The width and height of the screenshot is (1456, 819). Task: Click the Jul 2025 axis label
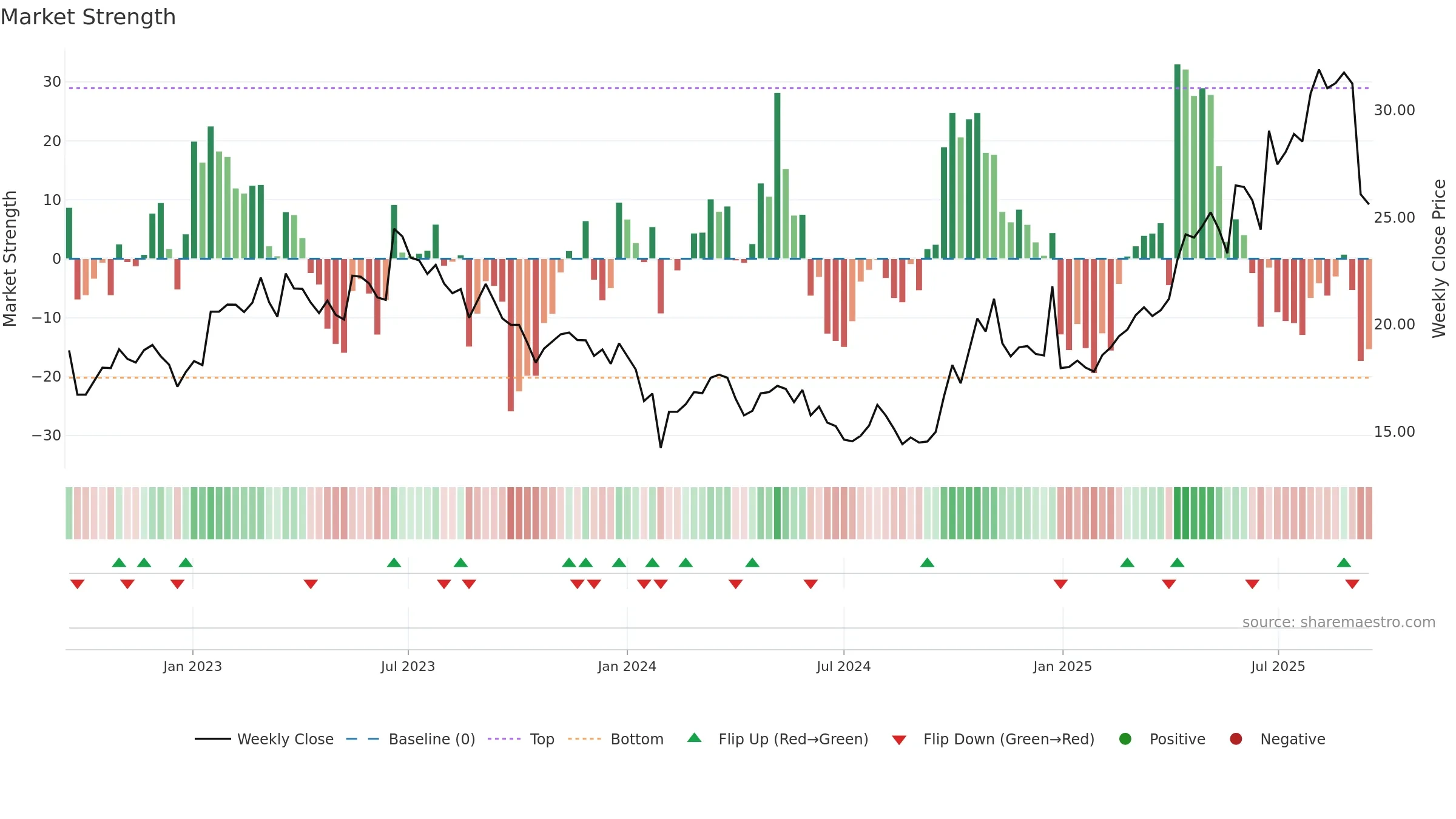pos(1278,666)
